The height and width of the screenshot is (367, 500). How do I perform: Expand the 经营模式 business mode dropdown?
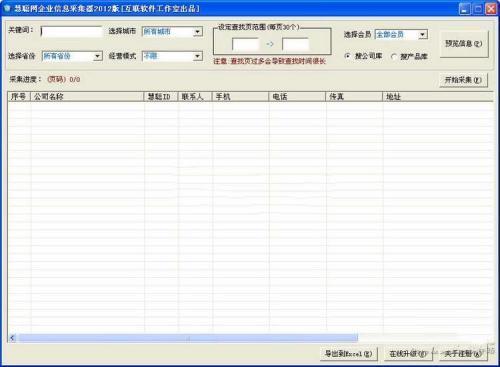point(197,56)
